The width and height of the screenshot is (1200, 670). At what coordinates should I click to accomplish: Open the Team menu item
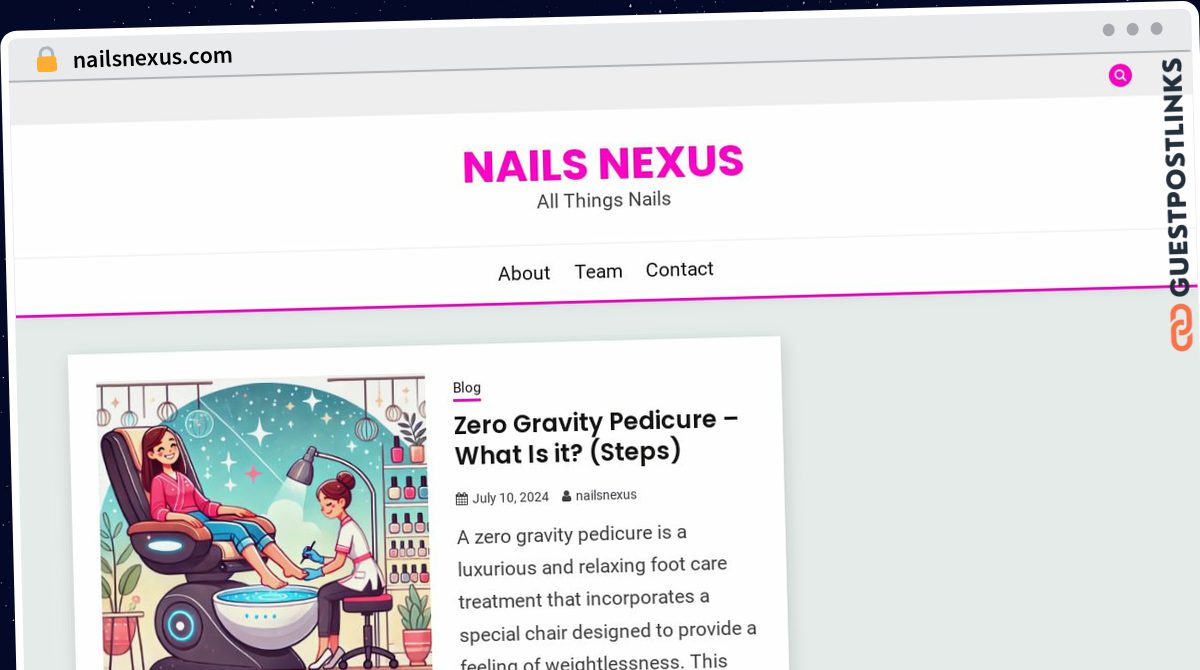598,271
